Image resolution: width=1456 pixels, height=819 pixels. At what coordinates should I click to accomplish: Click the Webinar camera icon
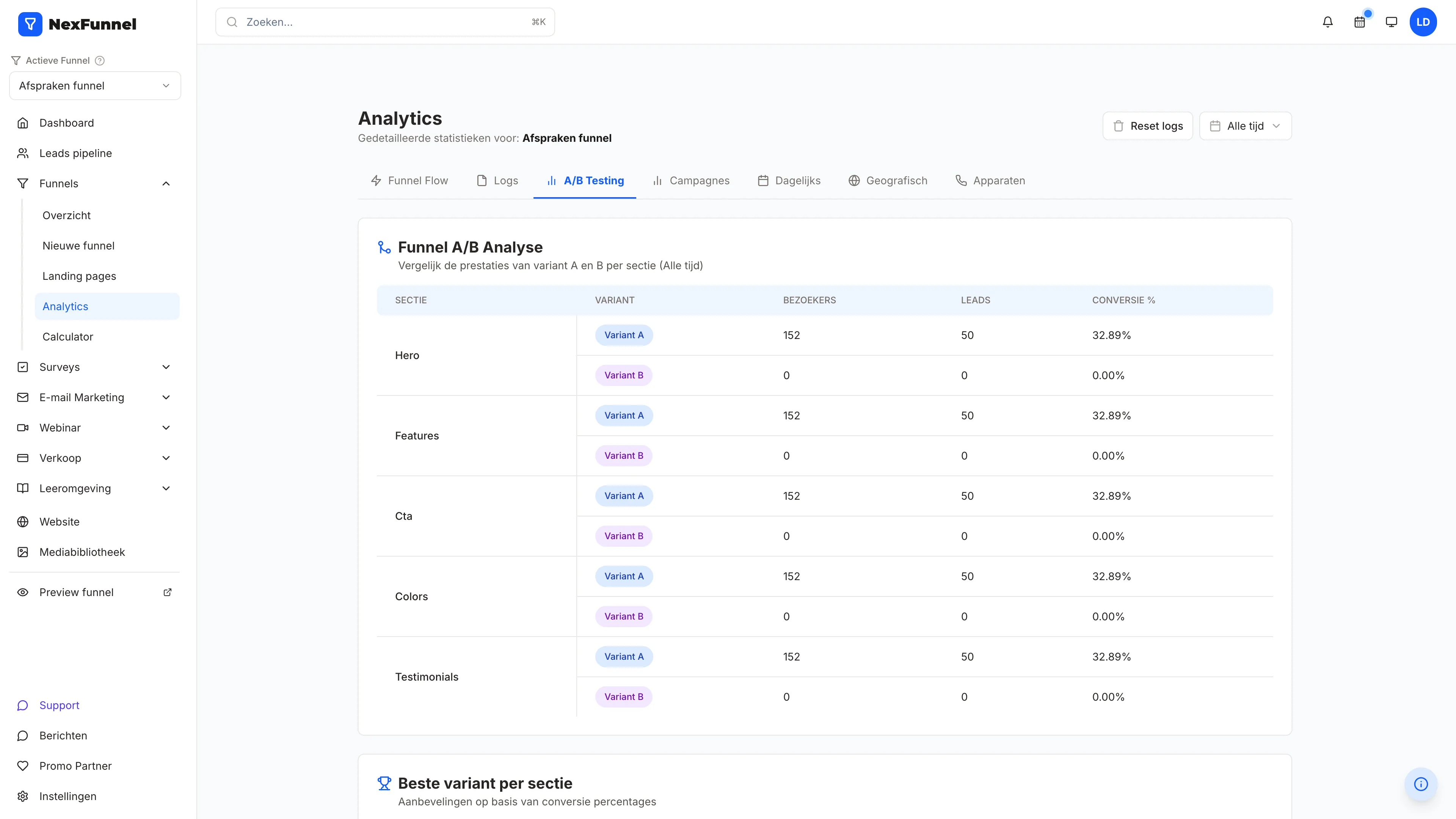point(23,428)
